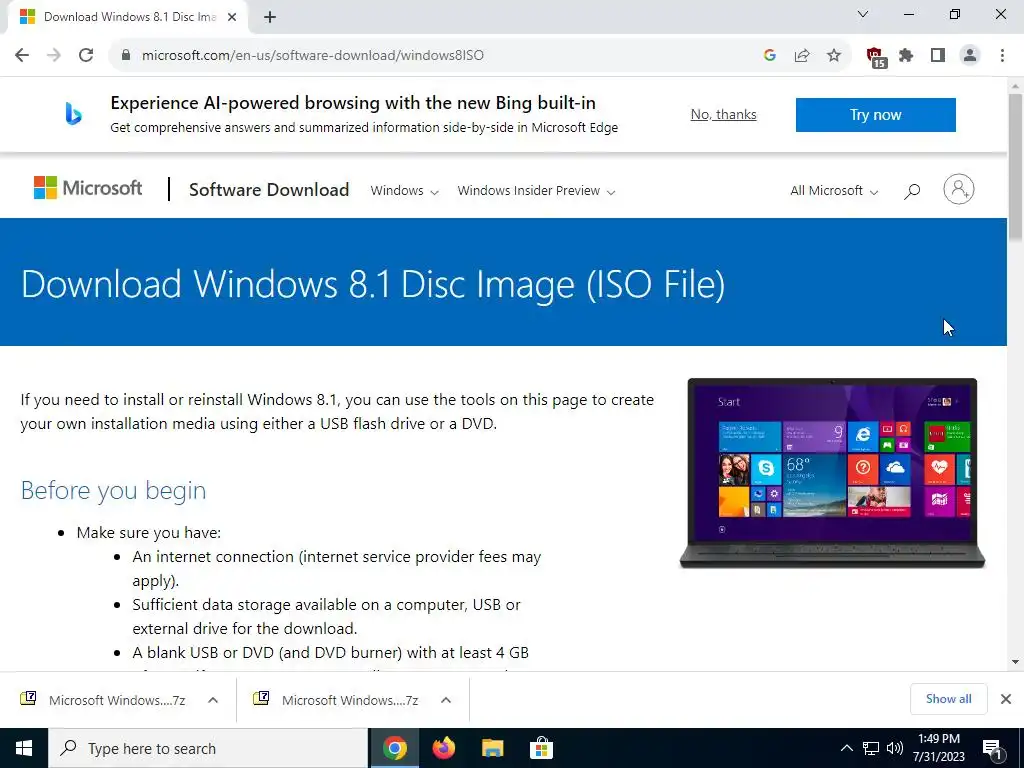The width and height of the screenshot is (1024, 768).
Task: Open the Chrome profile avatar
Action: click(x=970, y=55)
